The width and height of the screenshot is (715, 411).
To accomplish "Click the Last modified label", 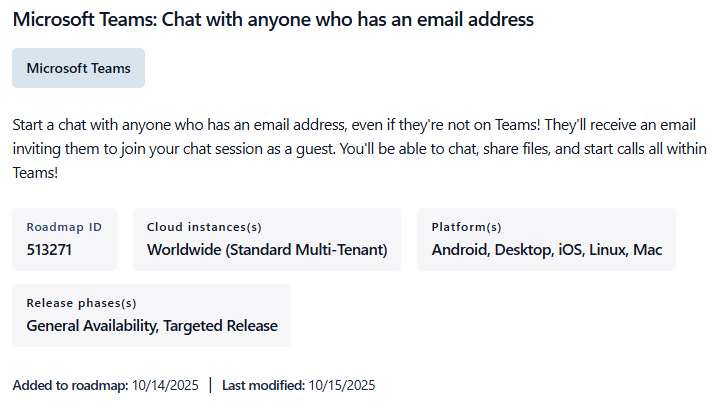I will coord(263,385).
